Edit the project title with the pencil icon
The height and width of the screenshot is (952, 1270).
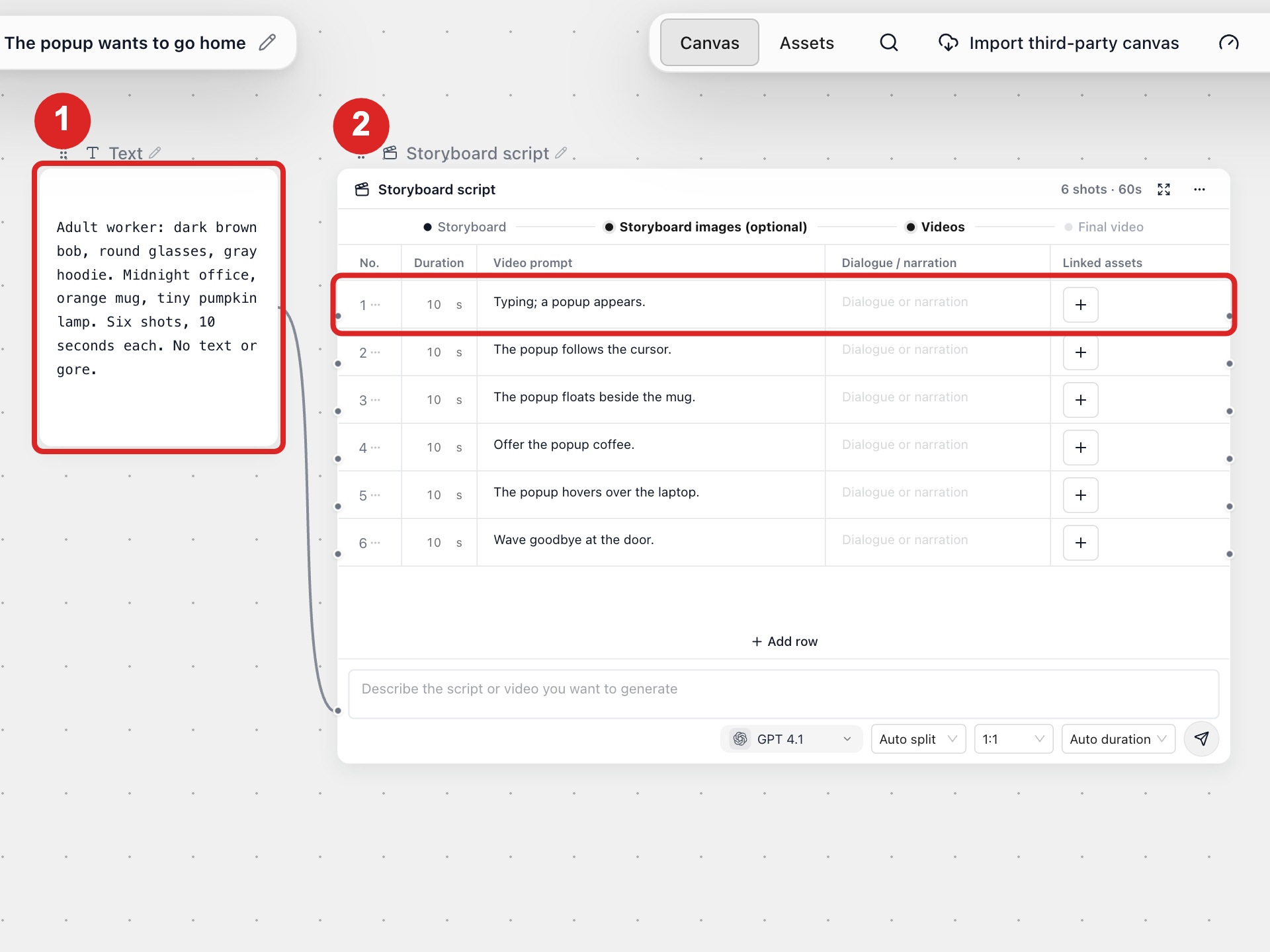(x=267, y=43)
